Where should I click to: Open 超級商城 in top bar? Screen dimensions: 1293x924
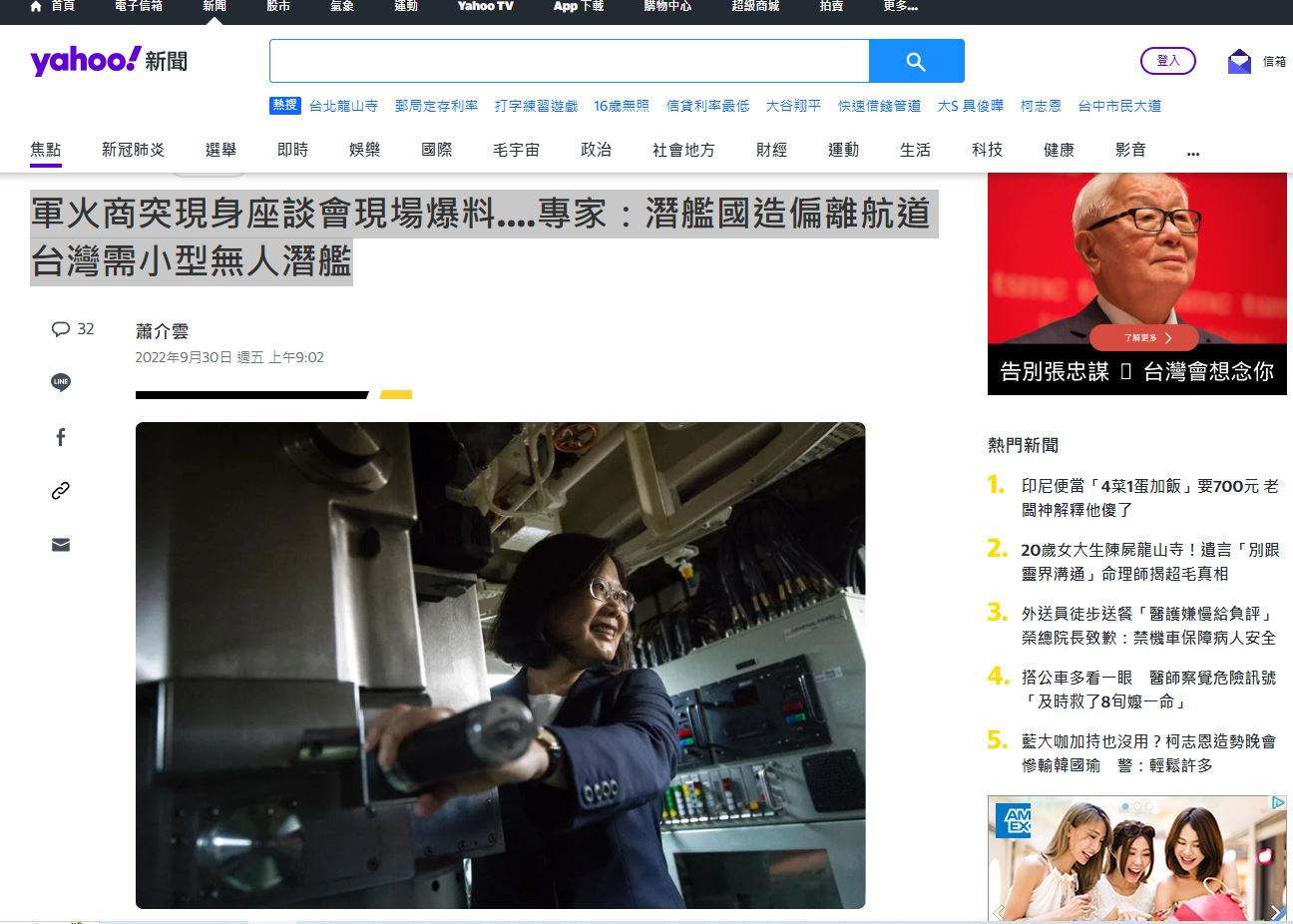[755, 6]
